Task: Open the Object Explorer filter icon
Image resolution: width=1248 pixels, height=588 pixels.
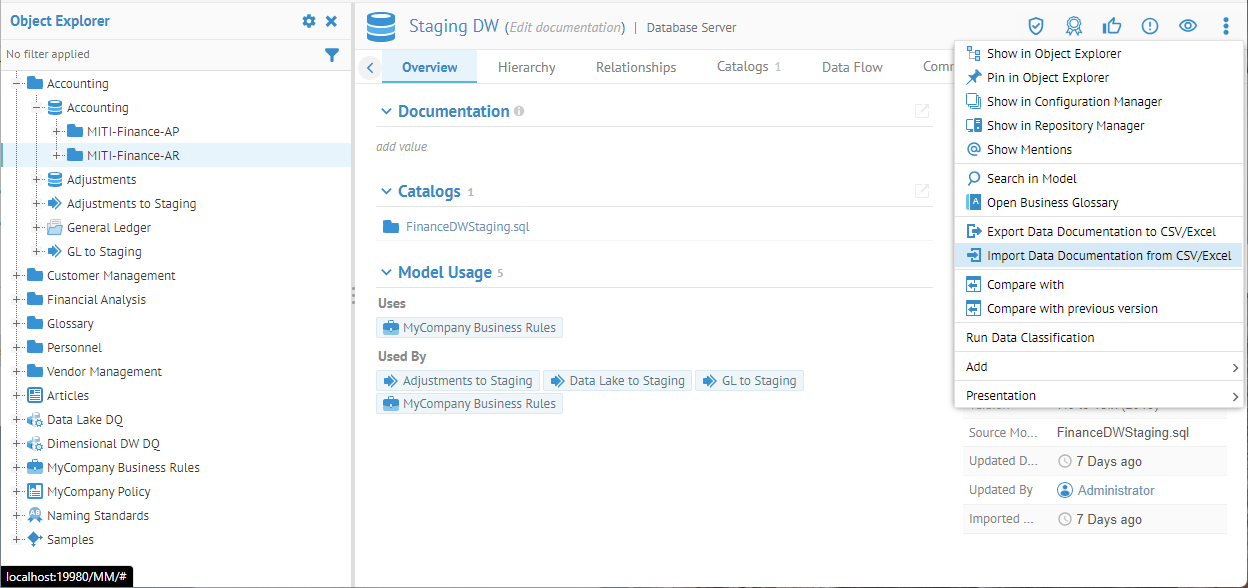Action: [332, 55]
